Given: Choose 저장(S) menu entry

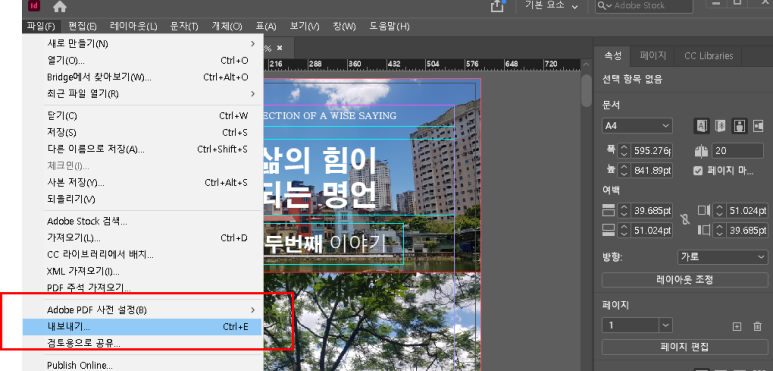Looking at the screenshot, I should [x=142, y=133].
